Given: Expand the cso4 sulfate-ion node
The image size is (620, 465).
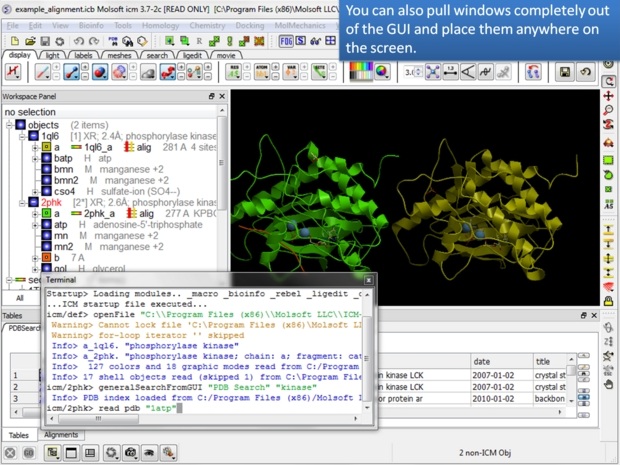Looking at the screenshot, I should click(x=35, y=191).
